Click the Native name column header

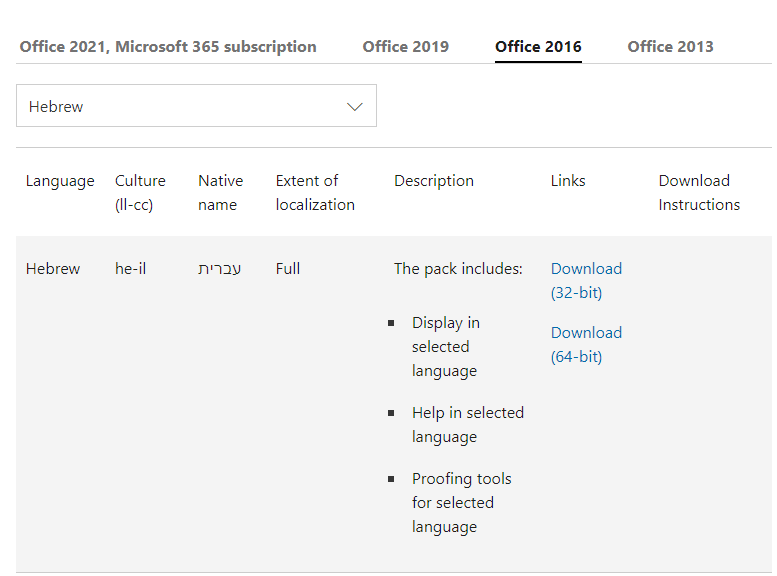220,192
